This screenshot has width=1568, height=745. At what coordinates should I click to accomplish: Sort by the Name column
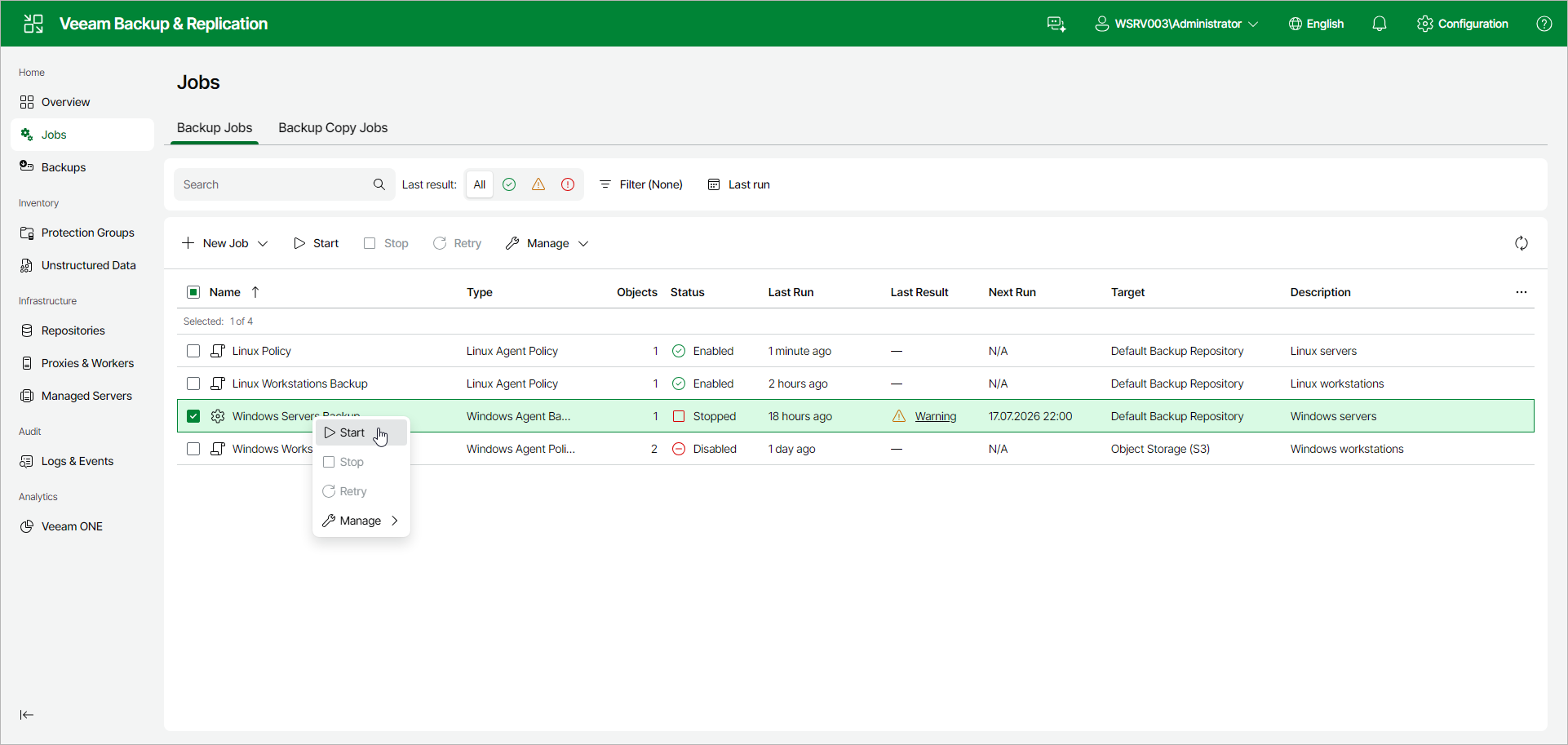pyautogui.click(x=225, y=292)
